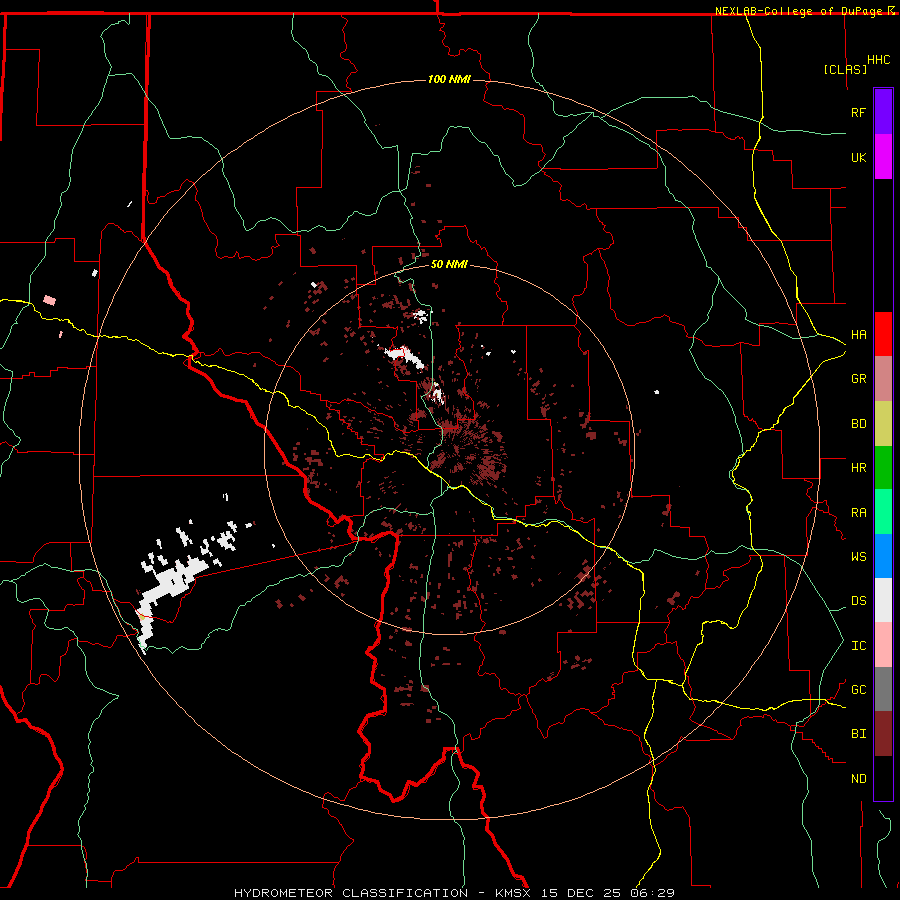Click the UK legend label
The height and width of the screenshot is (900, 900).
click(x=858, y=157)
